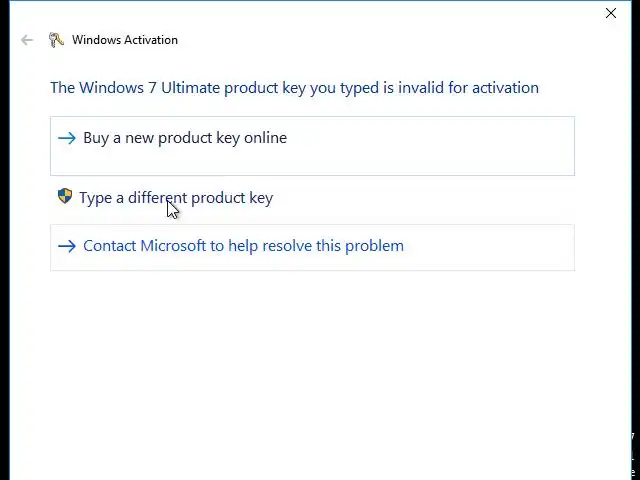Screen dimensions: 640x480
Task: Click empty right side of the Contact Microsoft option box
Action: coord(500,247)
